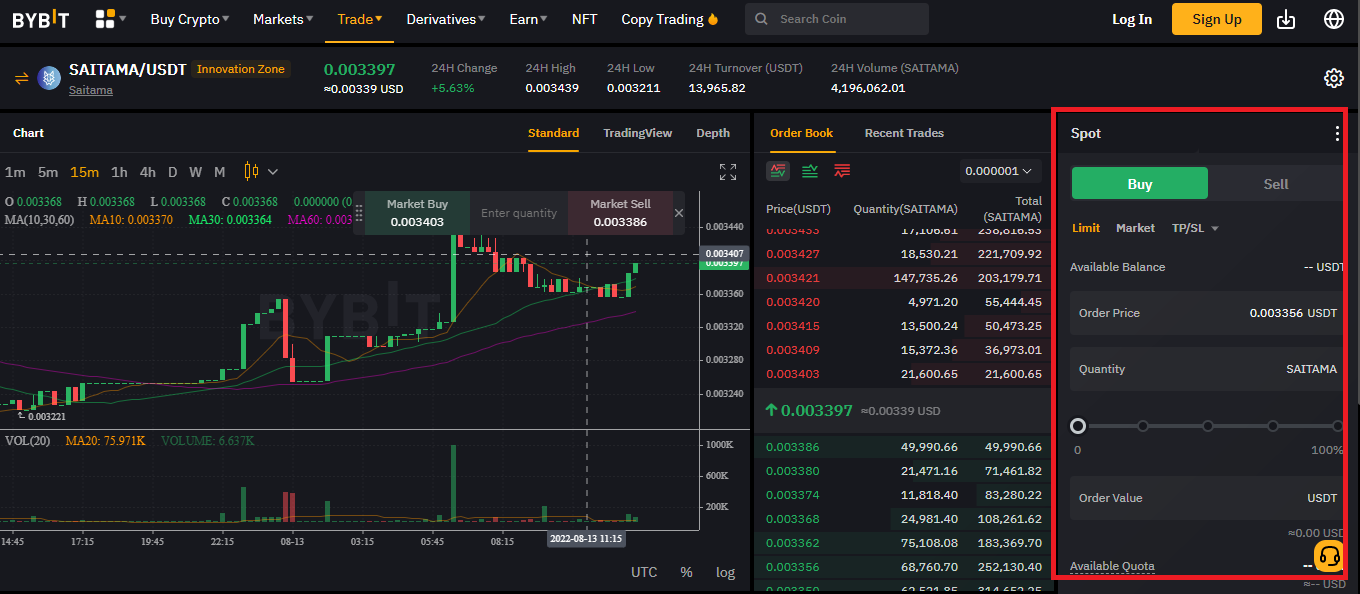Select the D daily timeframe
This screenshot has width=1360, height=594.
click(172, 172)
